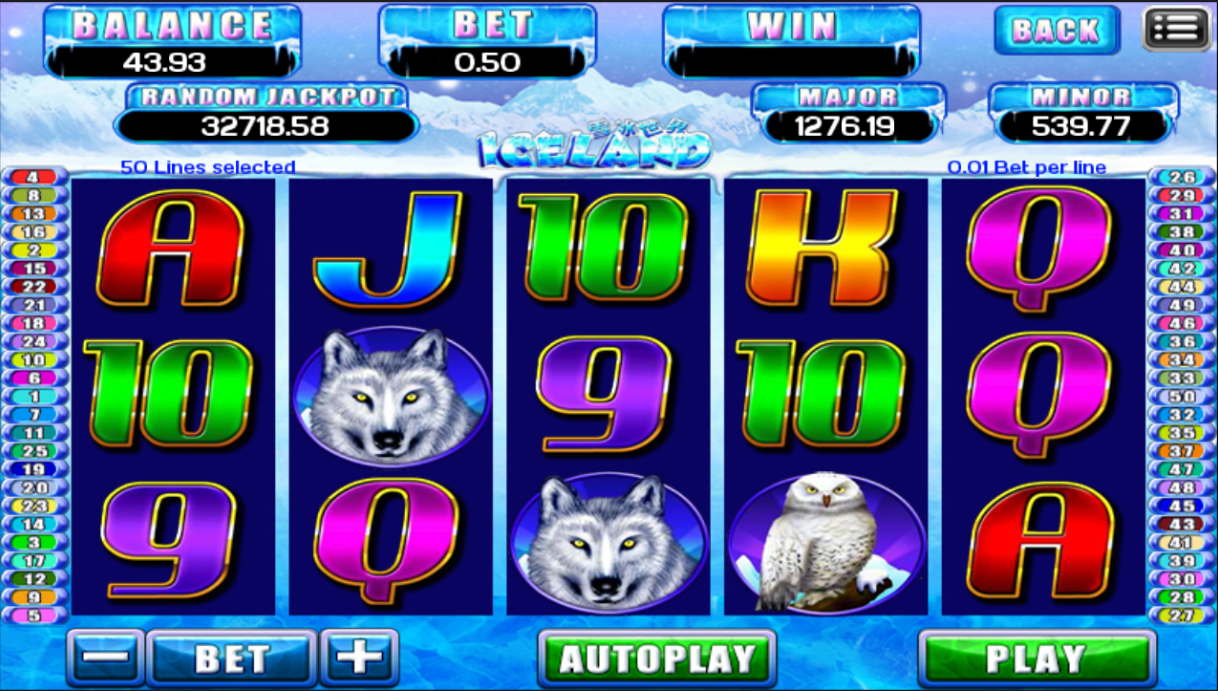Click the wolf symbol on reel two
Viewport: 1218px width, 691px height.
391,396
